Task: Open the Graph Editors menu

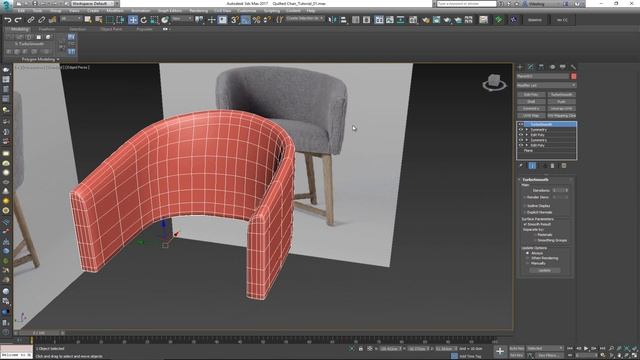Action: (170, 11)
